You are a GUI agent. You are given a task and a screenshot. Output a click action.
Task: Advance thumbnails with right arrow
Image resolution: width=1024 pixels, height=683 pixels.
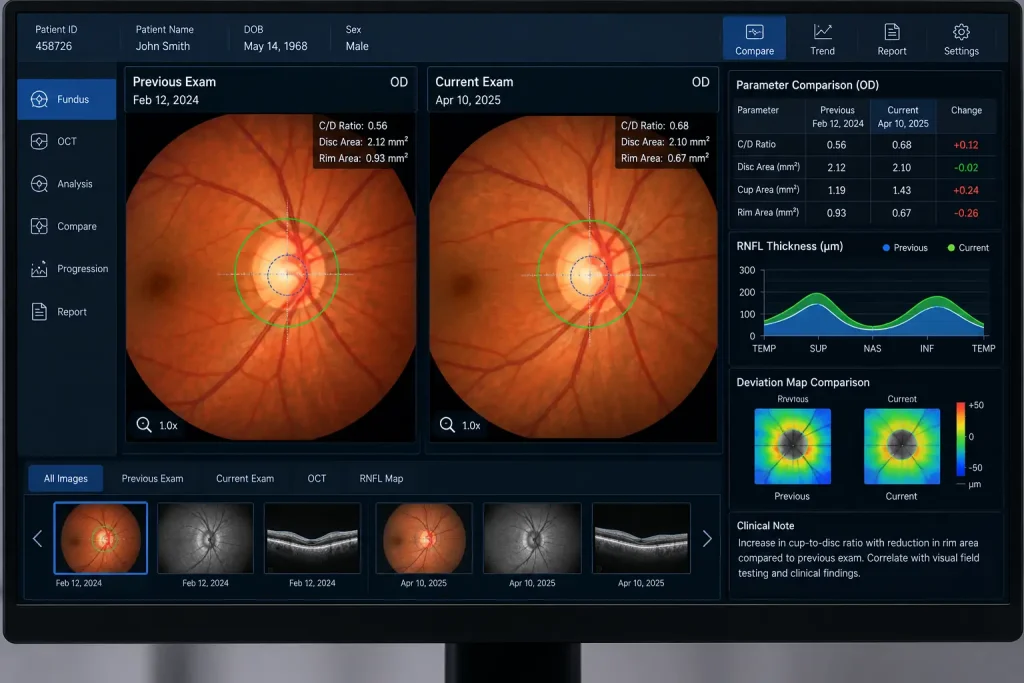tap(707, 539)
